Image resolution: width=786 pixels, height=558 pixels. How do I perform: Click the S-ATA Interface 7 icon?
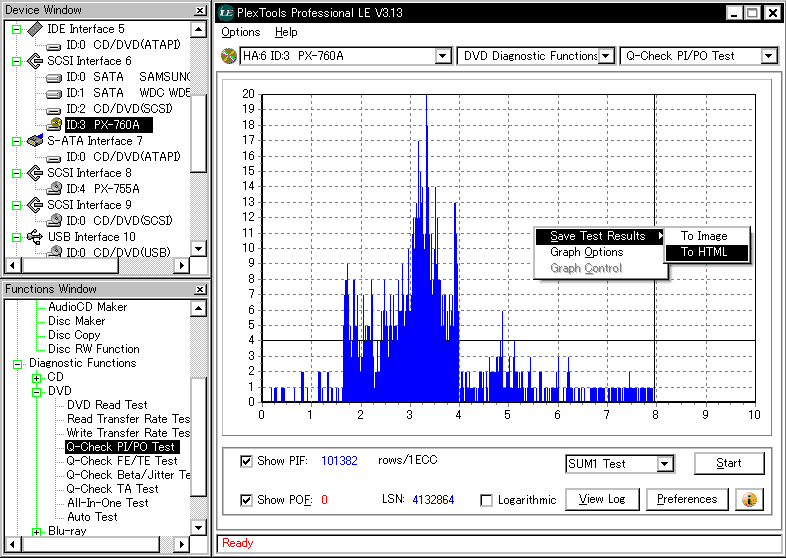[x=35, y=141]
